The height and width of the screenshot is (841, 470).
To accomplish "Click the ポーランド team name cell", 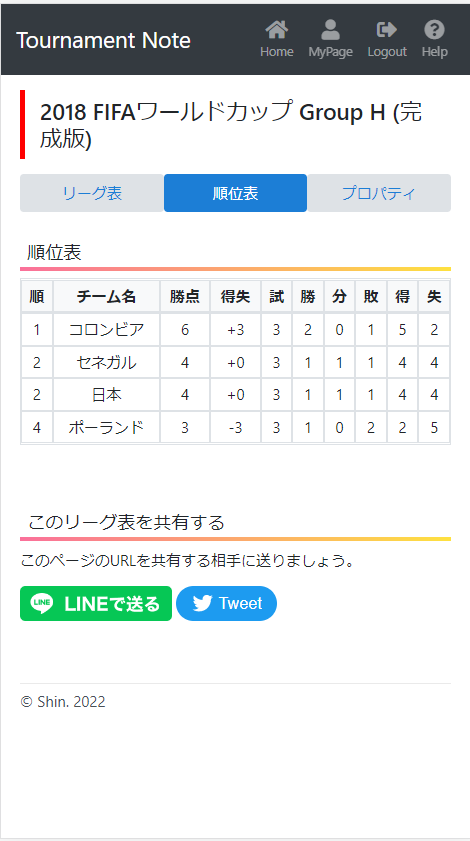I will click(106, 427).
